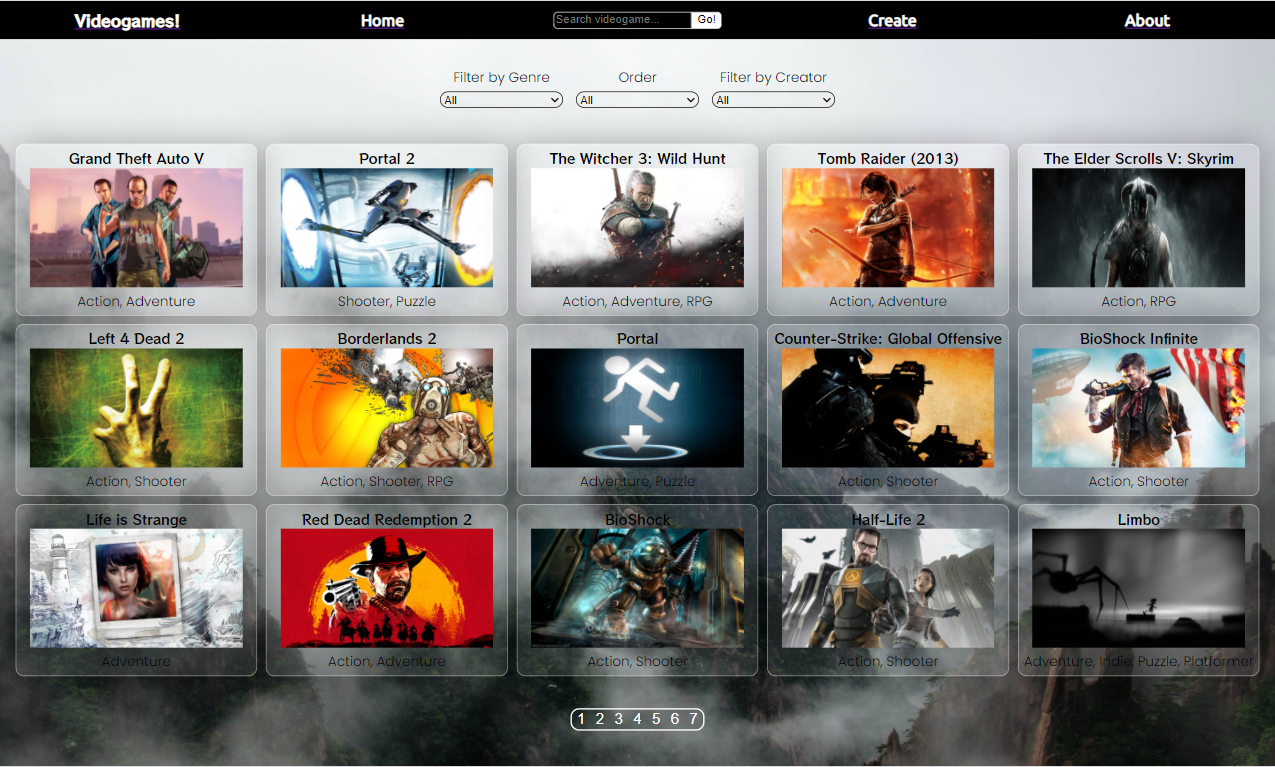Click 'Adventure, Puzzle' genres under Portal
This screenshot has height=767, width=1275.
tap(637, 481)
